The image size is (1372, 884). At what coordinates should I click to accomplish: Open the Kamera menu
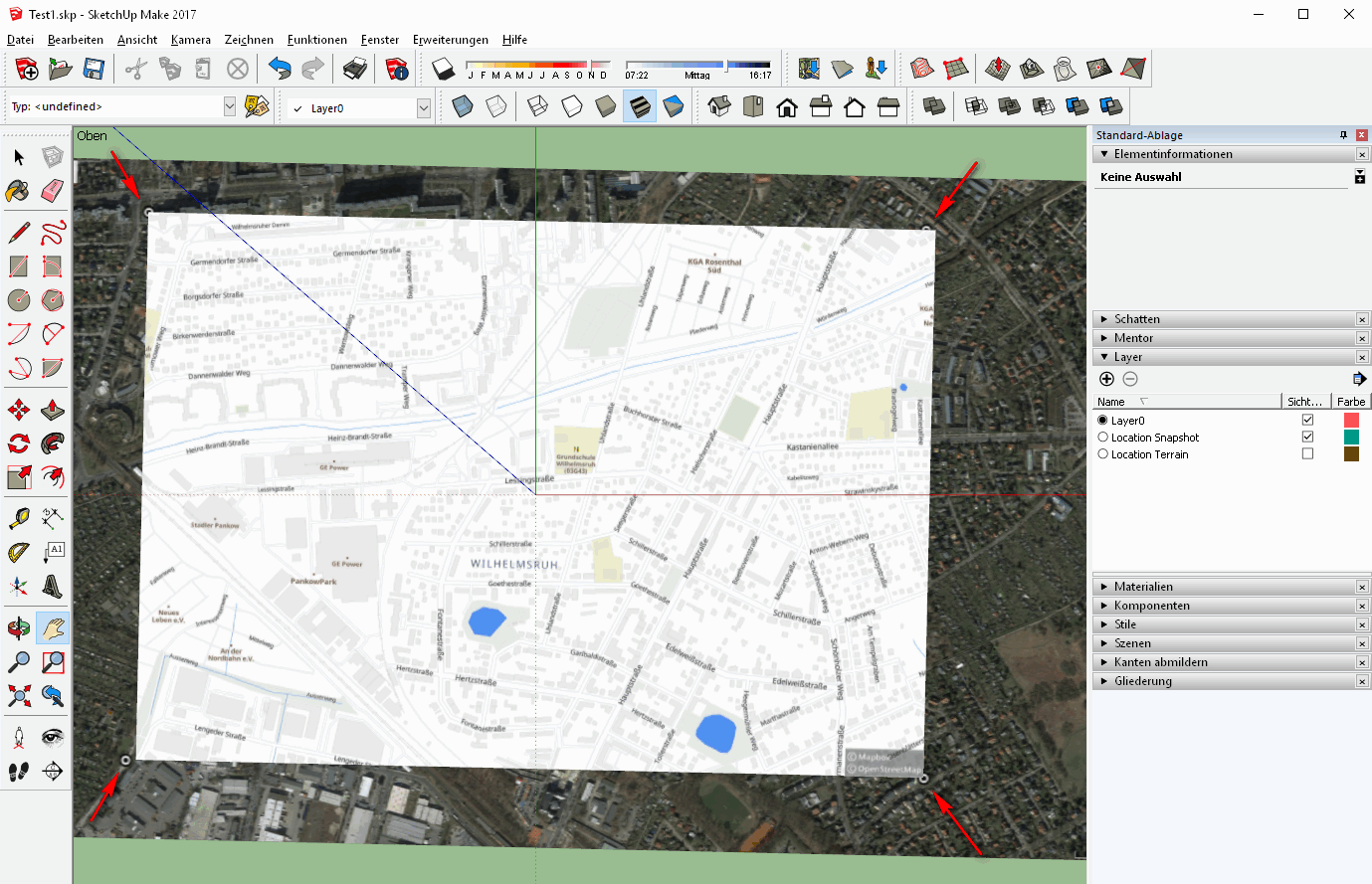tap(190, 40)
